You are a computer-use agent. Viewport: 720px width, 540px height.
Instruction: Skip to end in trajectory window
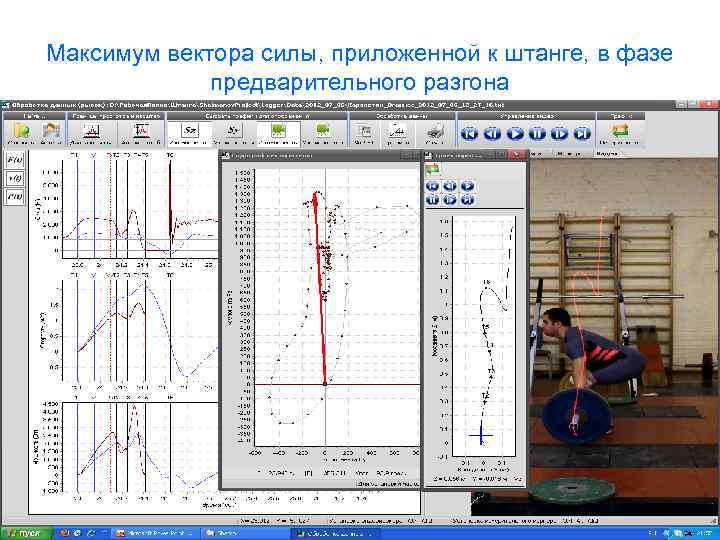(467, 199)
